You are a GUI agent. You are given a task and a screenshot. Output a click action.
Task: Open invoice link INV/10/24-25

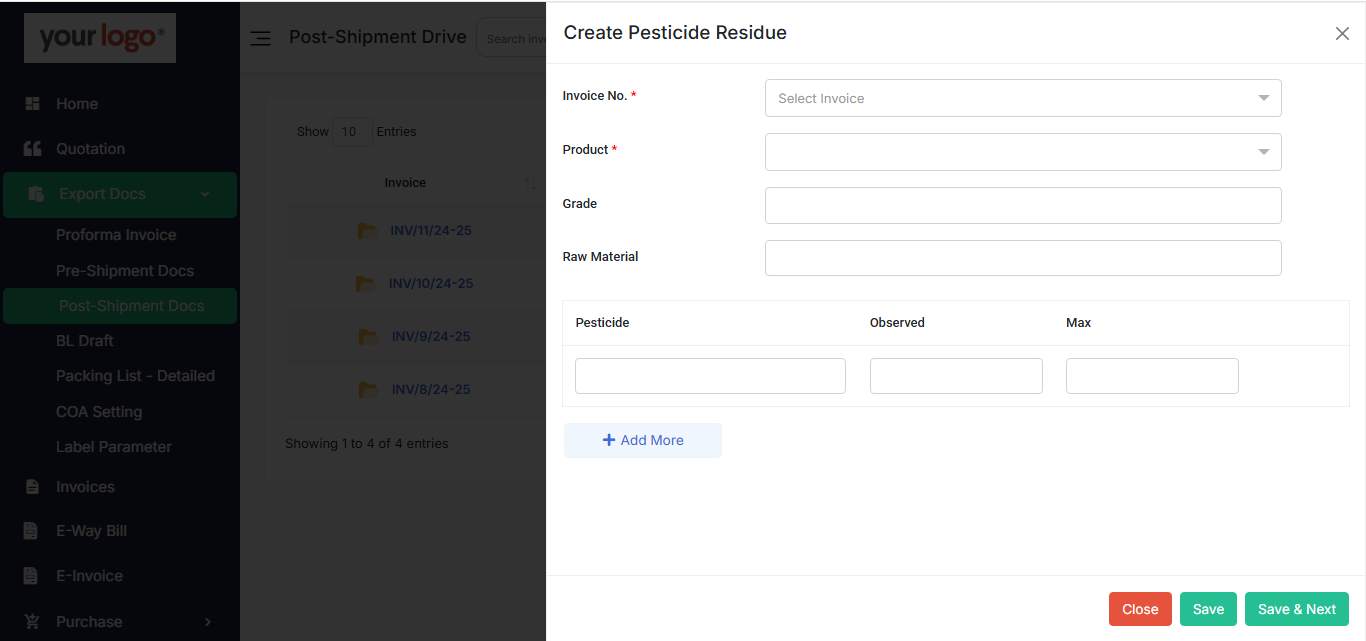pos(431,284)
